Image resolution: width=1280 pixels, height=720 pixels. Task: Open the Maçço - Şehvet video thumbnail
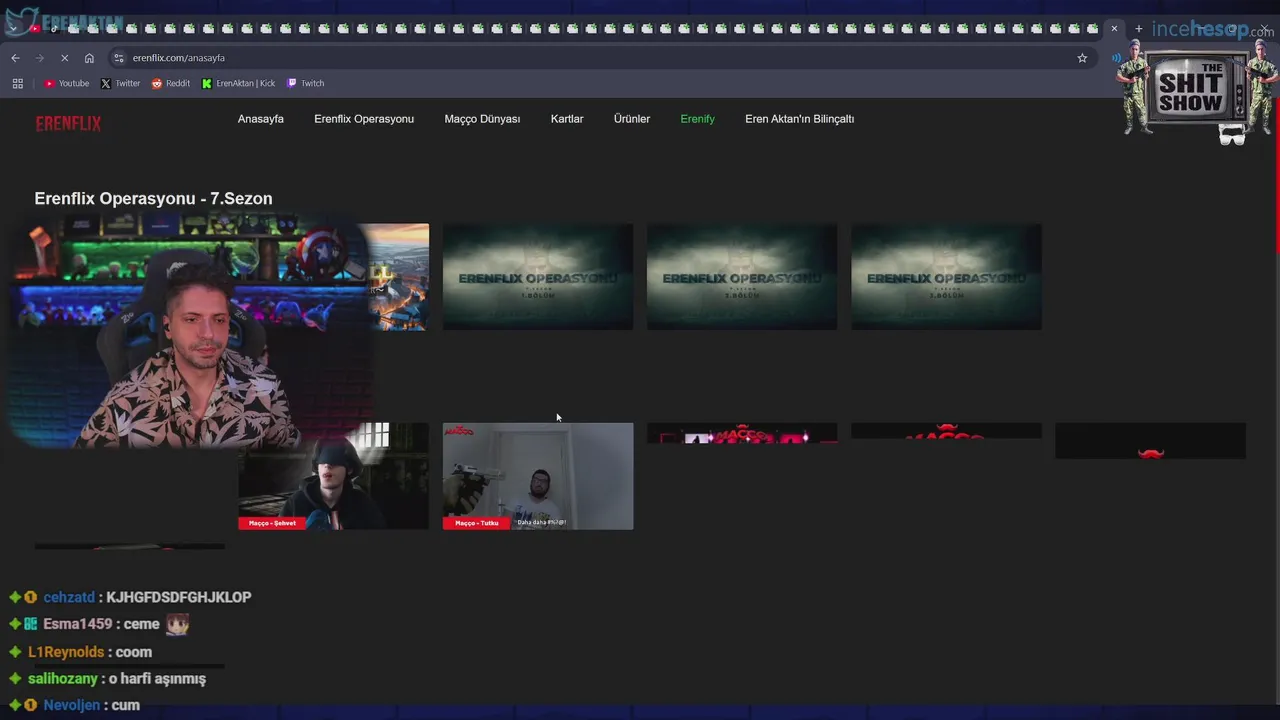coord(334,476)
